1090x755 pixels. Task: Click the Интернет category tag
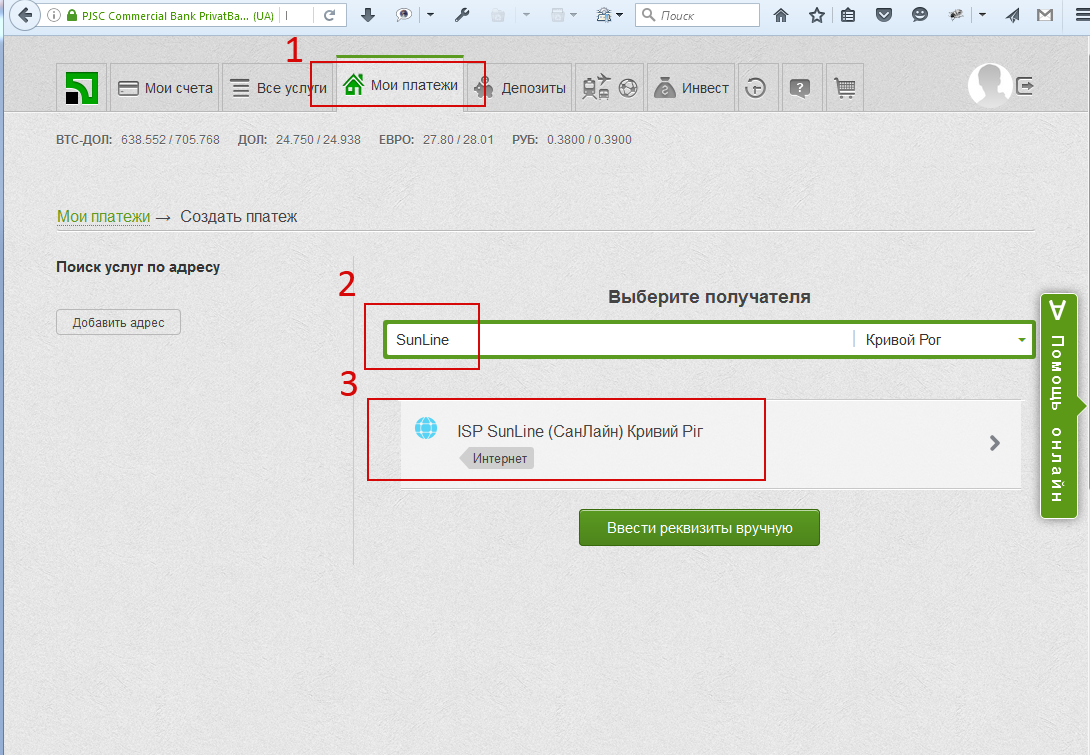click(x=498, y=459)
